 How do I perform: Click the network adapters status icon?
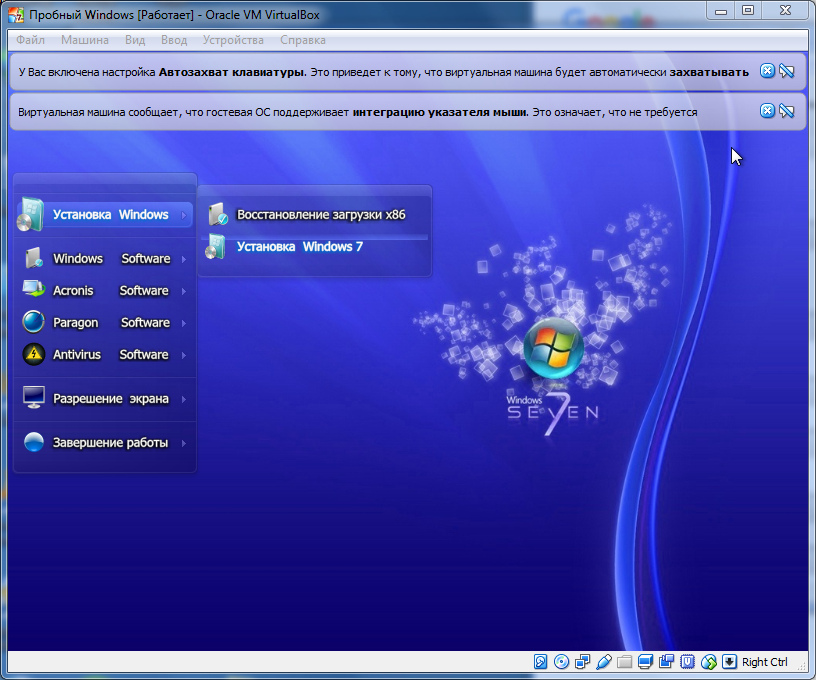click(582, 661)
